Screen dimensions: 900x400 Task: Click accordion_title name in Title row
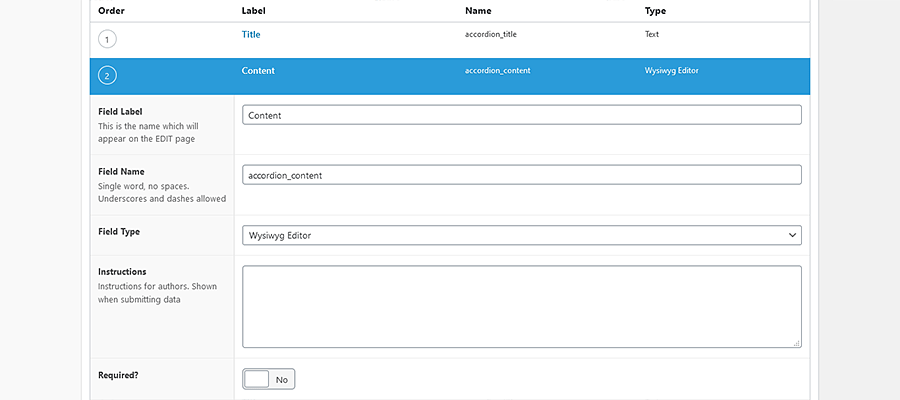pos(491,34)
